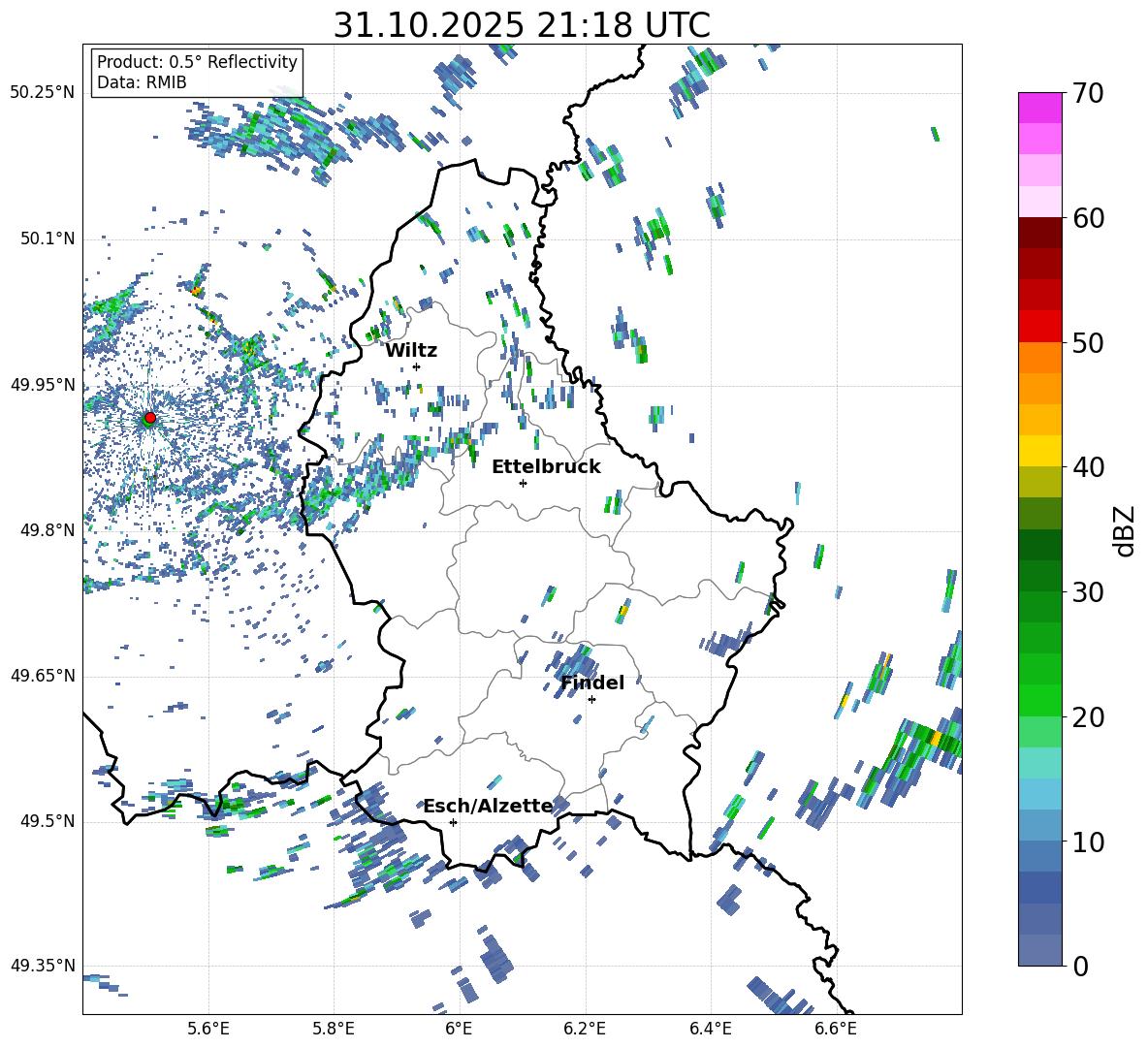Select the Wiltz city label
The height and width of the screenshot is (1048, 1148).
(411, 351)
